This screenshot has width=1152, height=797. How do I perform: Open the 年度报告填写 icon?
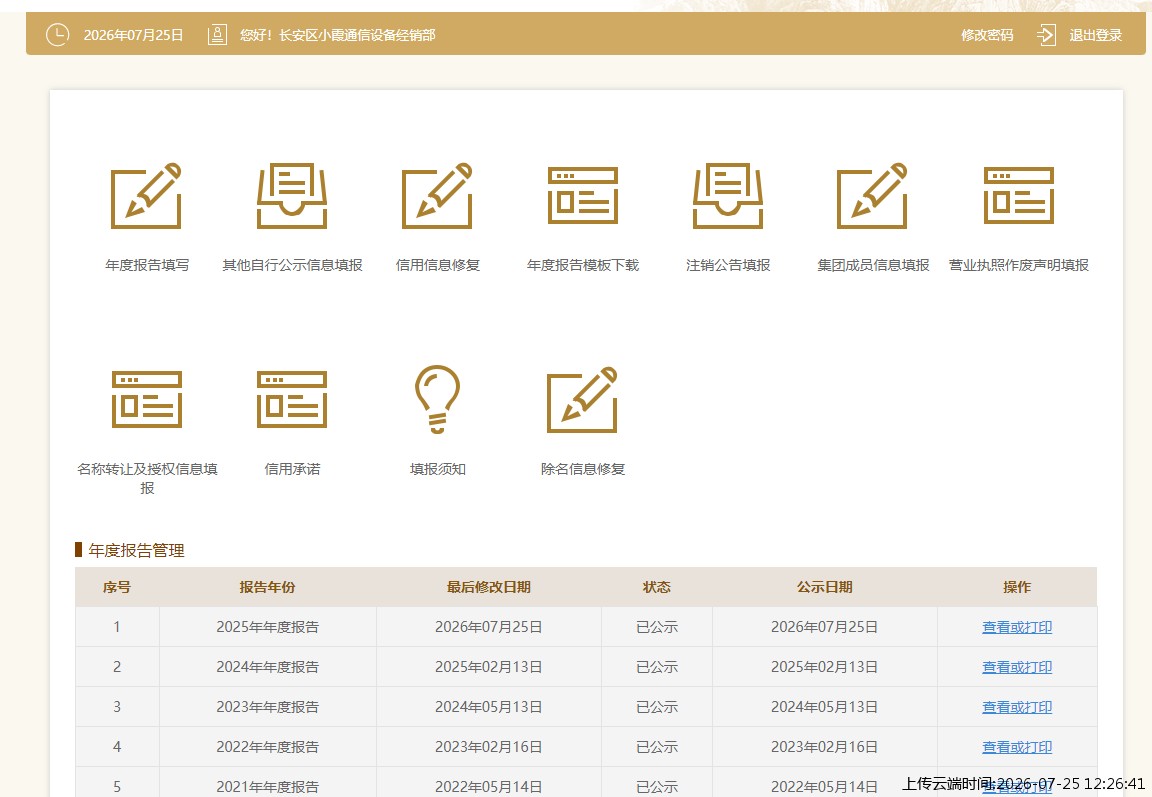(146, 195)
